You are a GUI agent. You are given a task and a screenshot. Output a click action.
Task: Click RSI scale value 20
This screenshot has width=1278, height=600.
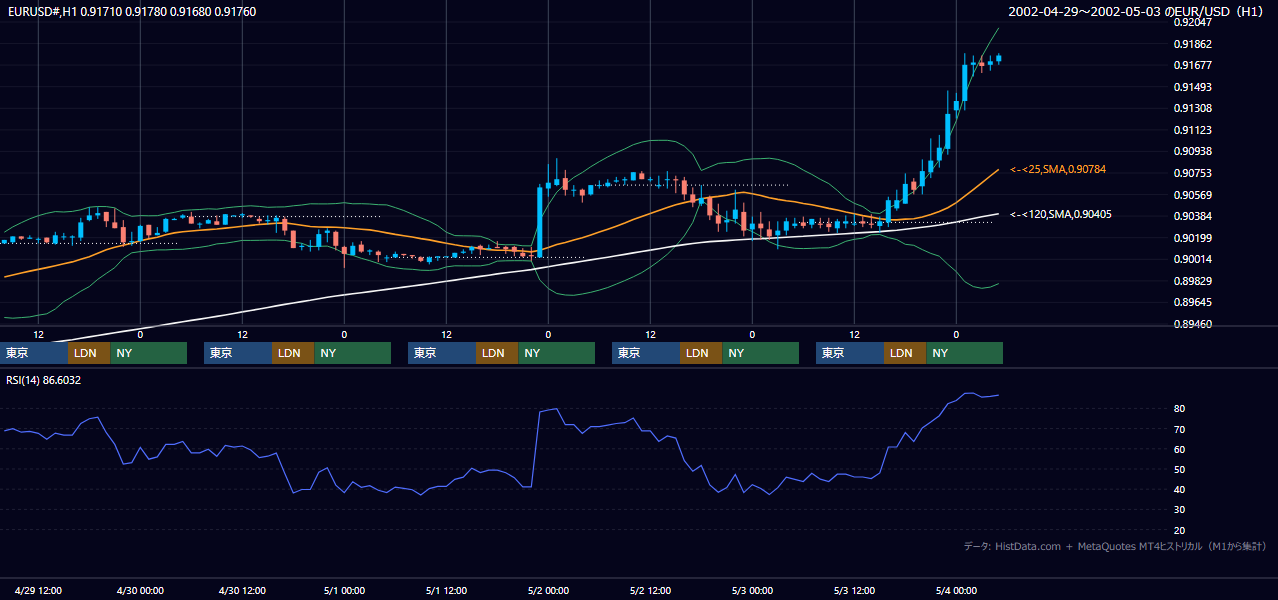1180,530
